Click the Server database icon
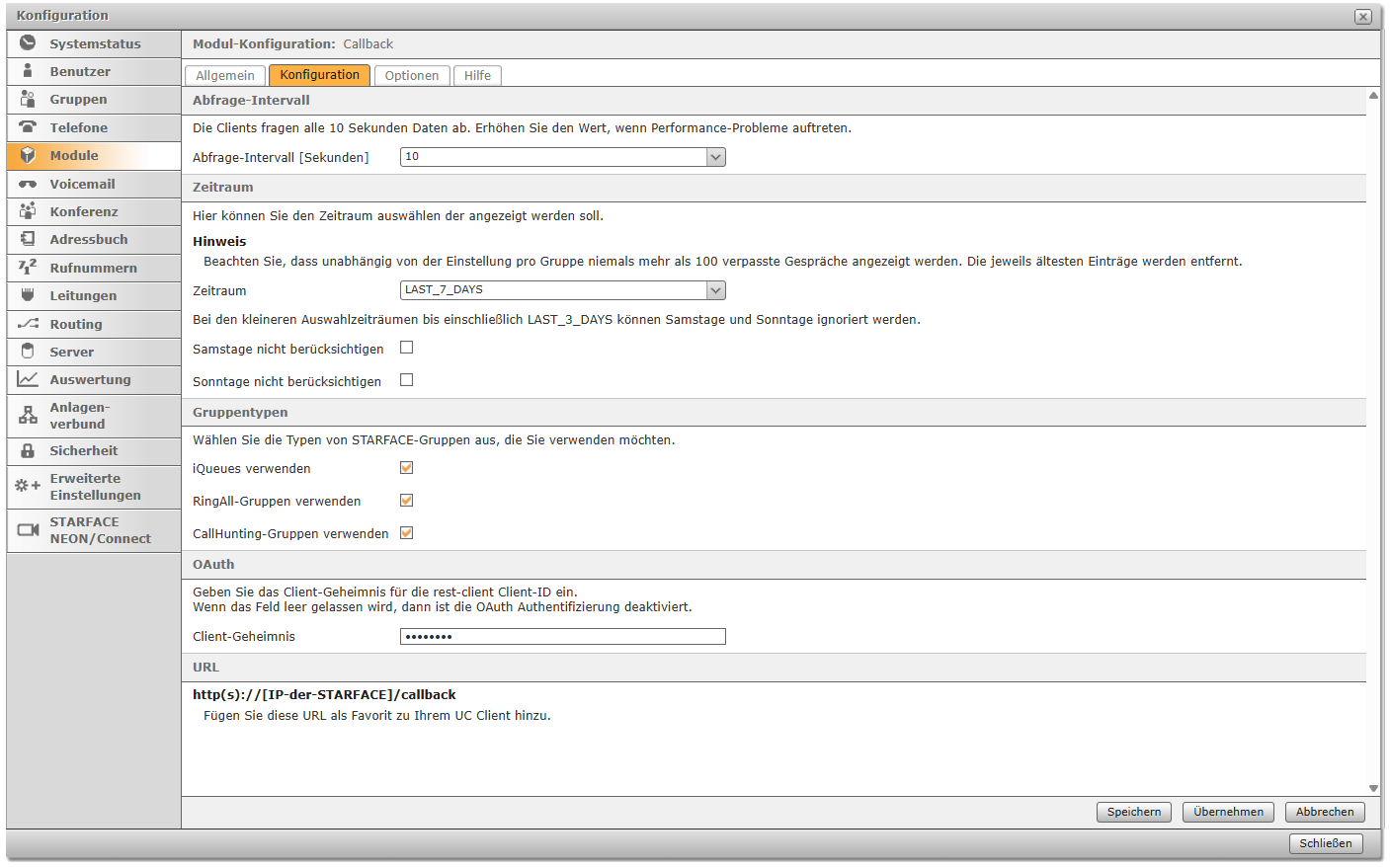 (28, 352)
